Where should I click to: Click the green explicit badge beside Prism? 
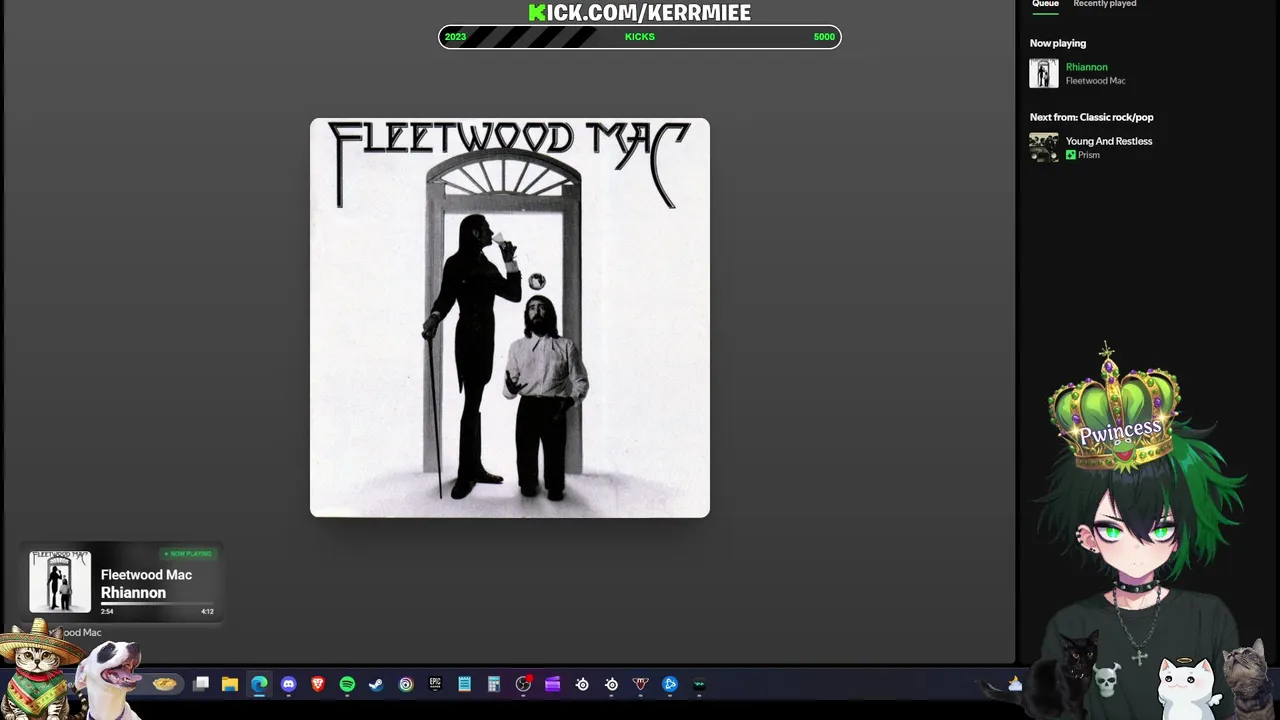[1071, 155]
